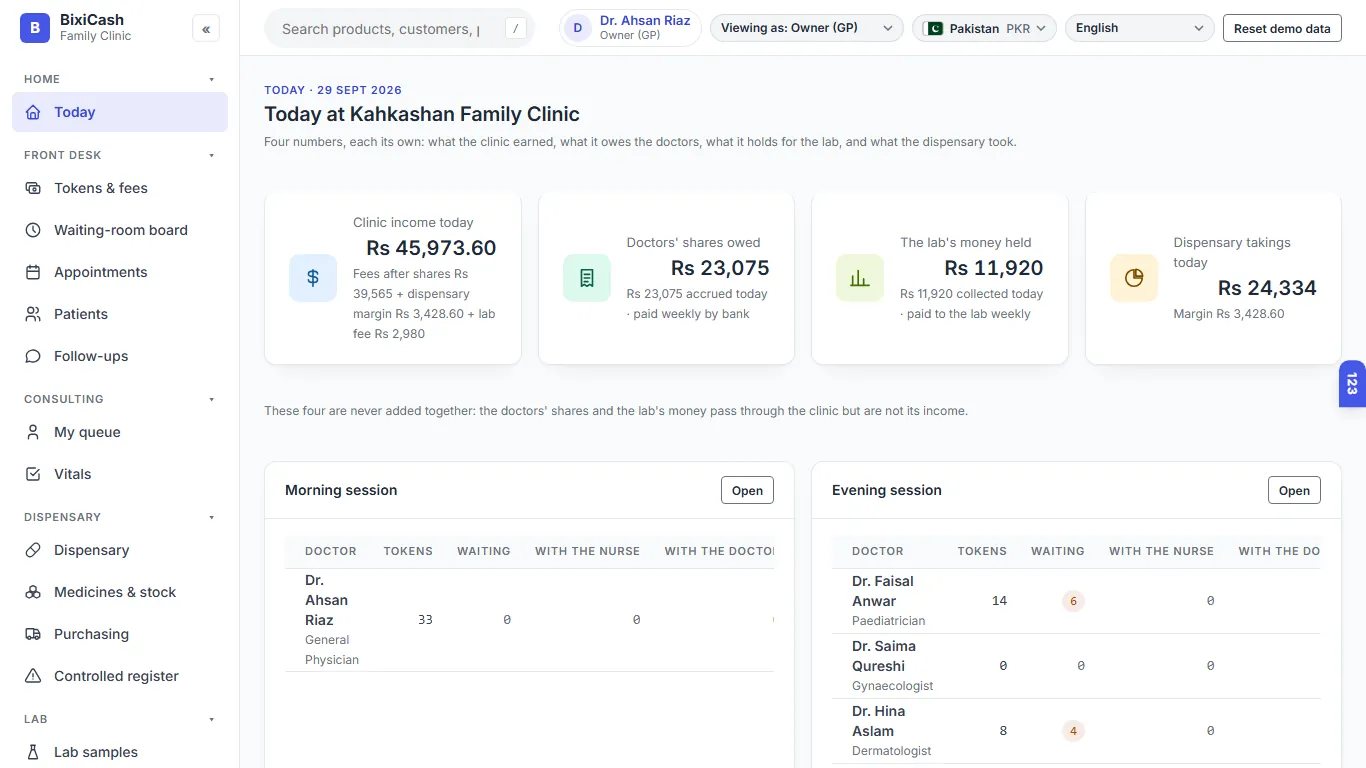Click Dr. Faisal Anwar's waiting count 6
Viewport: 1366px width, 768px height.
coord(1074,601)
